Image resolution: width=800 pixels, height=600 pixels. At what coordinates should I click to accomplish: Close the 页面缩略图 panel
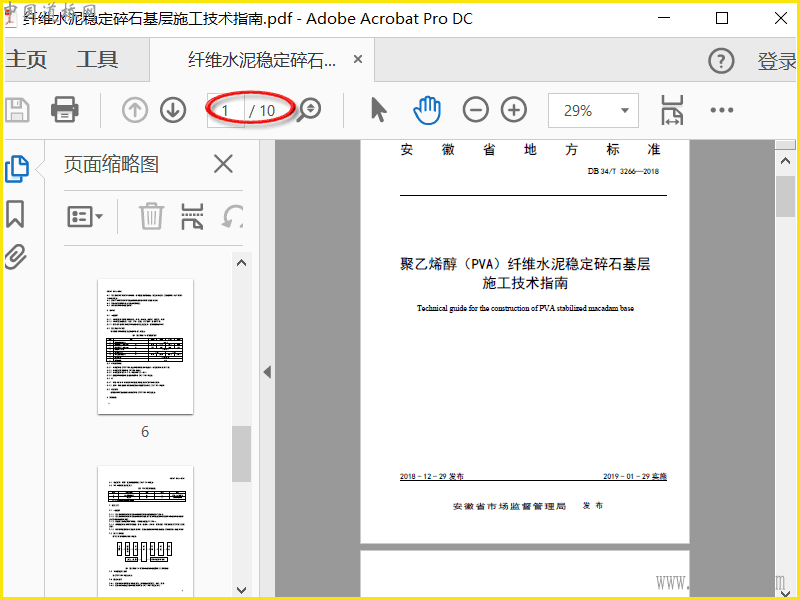tap(223, 164)
